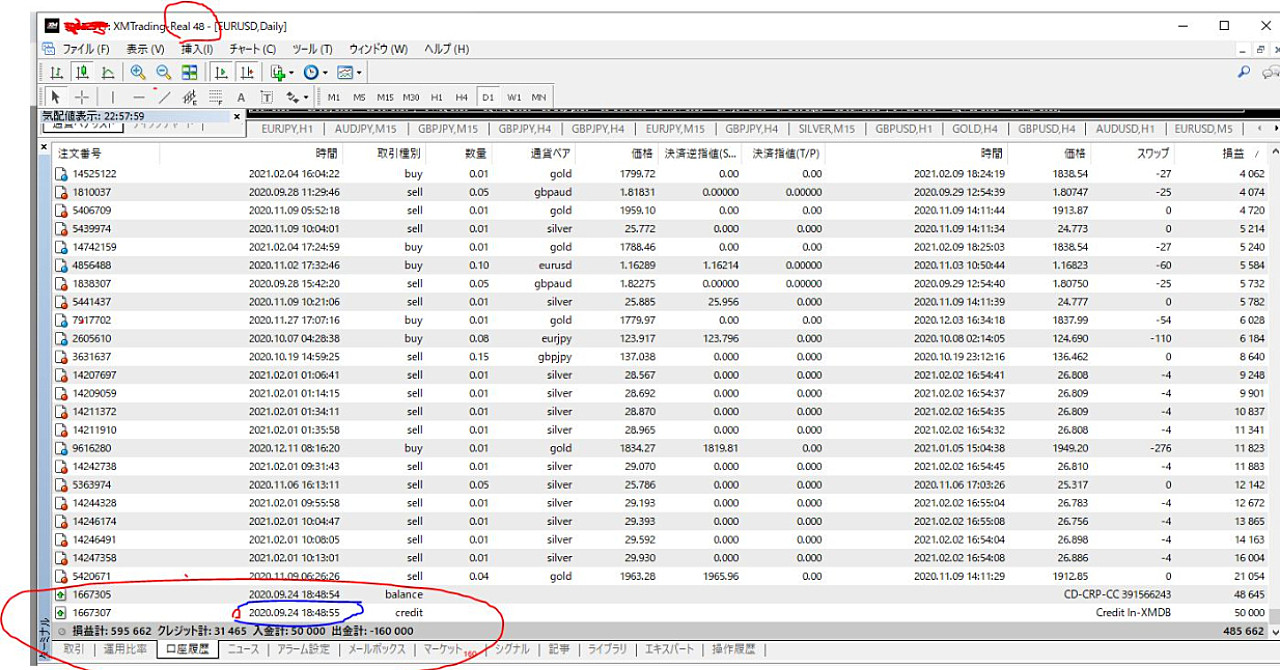This screenshot has height=670, width=1280.
Task: Toggle the D1 timeframe button
Action: pyautogui.click(x=488, y=97)
